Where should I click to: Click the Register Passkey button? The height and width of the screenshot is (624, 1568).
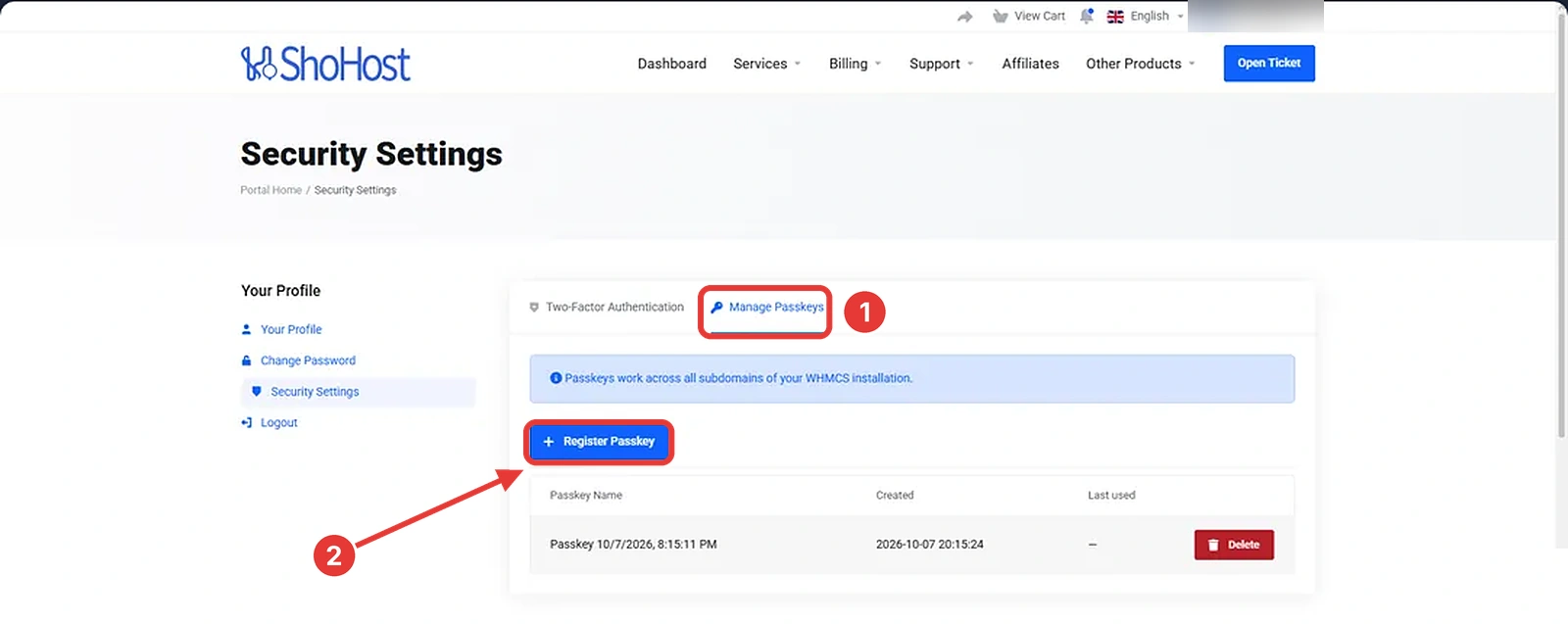(599, 442)
